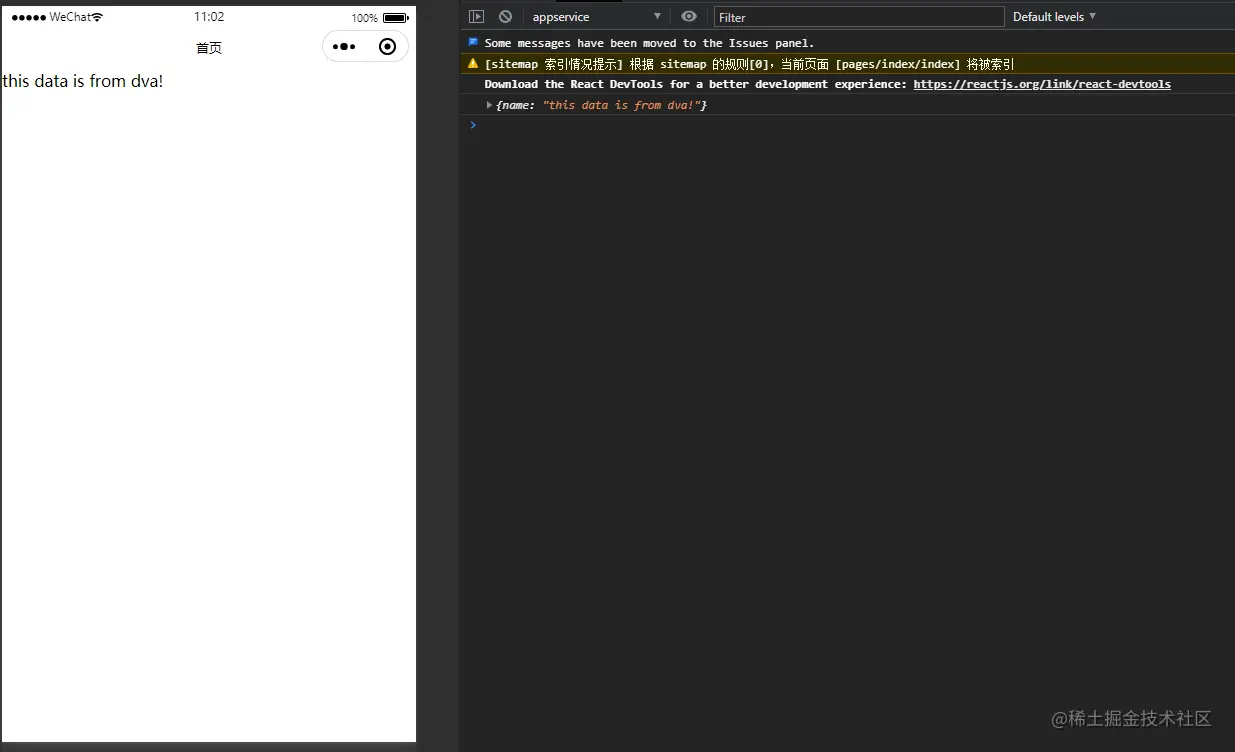The width and height of the screenshot is (1235, 752).
Task: Focus the console Filter input field
Action: [859, 17]
